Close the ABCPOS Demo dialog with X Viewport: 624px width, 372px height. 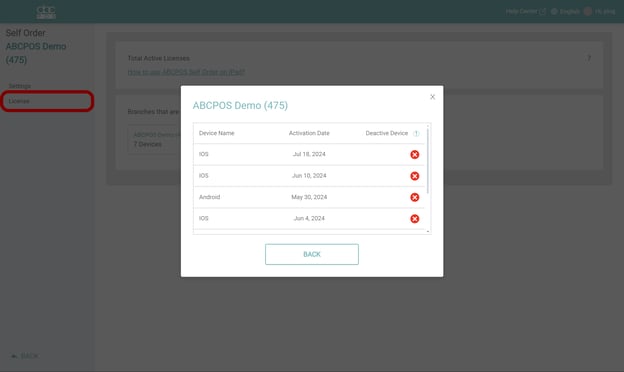tap(432, 97)
